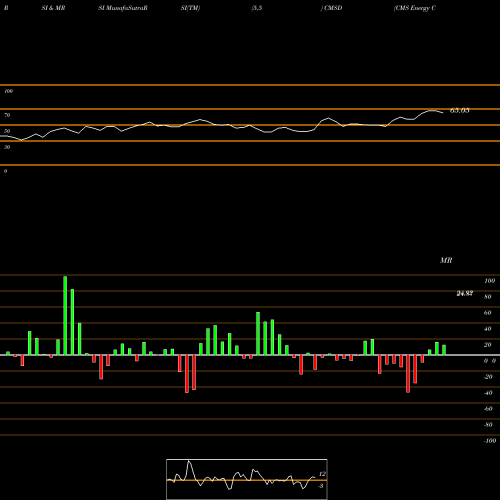Screen dimensions: 500x500
Task: Click the SI MunafaSutraR header text
Action: click(x=123, y=8)
